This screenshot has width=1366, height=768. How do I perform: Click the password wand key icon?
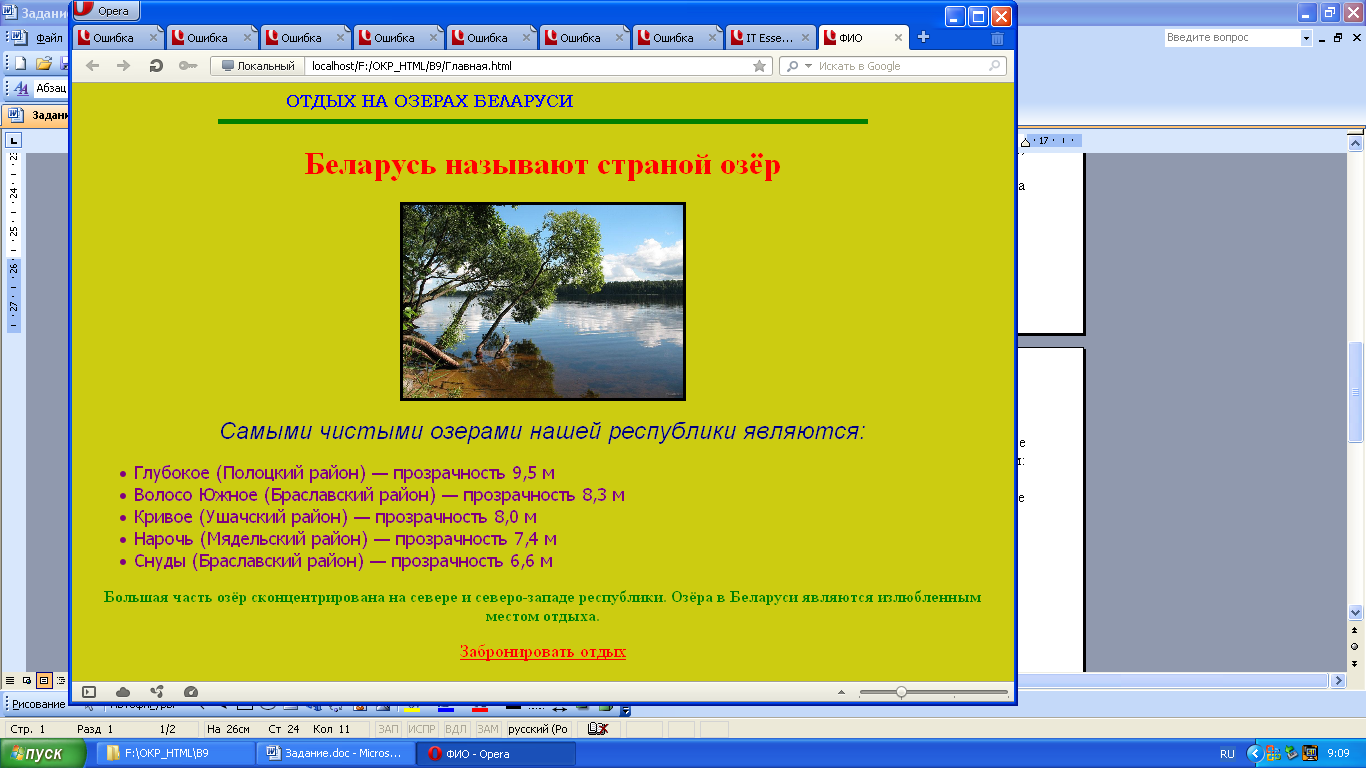(187, 66)
